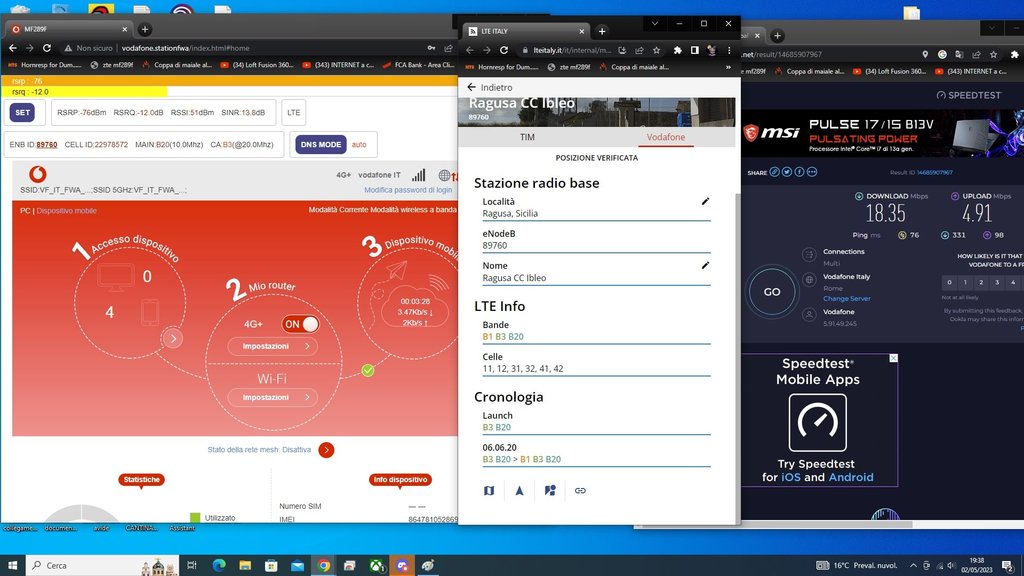This screenshot has width=1024, height=576.
Task: Edit the Località field with the pencil icon
Action: (705, 201)
